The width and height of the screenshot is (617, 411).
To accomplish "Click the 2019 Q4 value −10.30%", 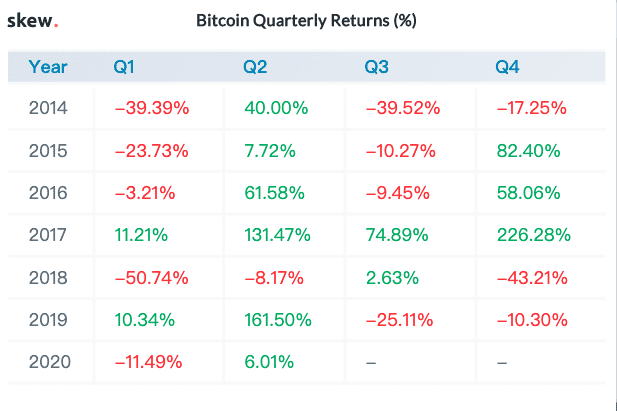I will 532,320.
